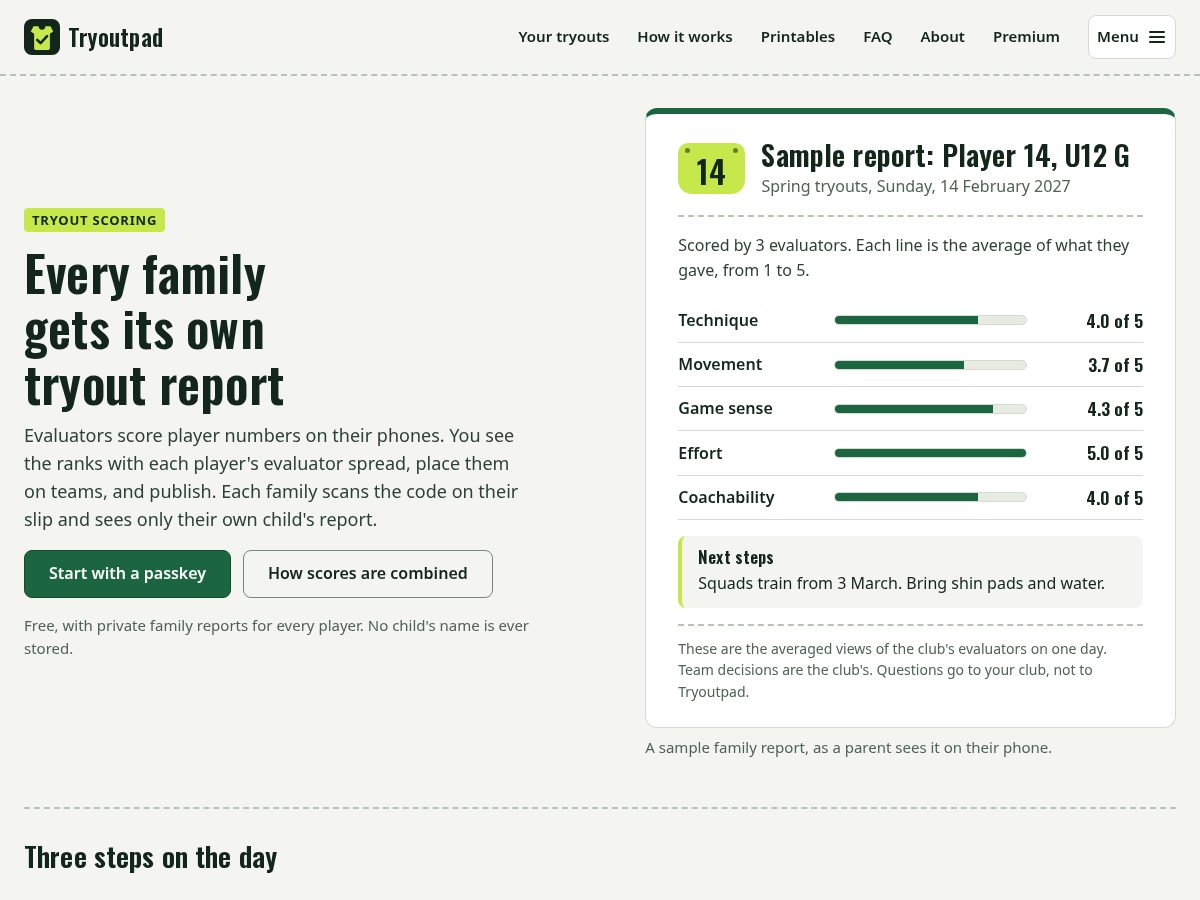Screen dimensions: 1200x900
Task: Open the Premium nav link
Action: click(1026, 37)
